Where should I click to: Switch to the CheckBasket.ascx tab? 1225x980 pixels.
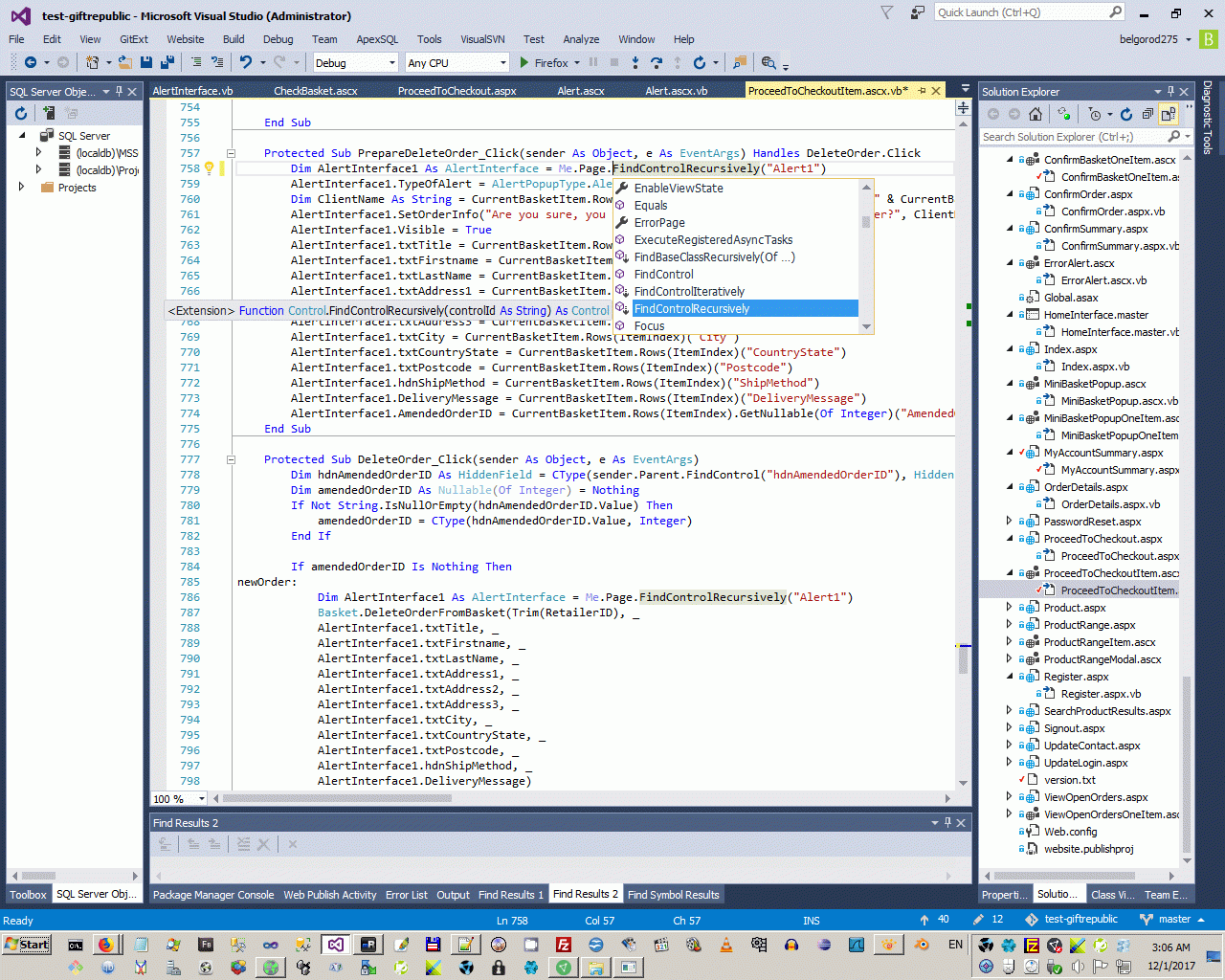[315, 91]
